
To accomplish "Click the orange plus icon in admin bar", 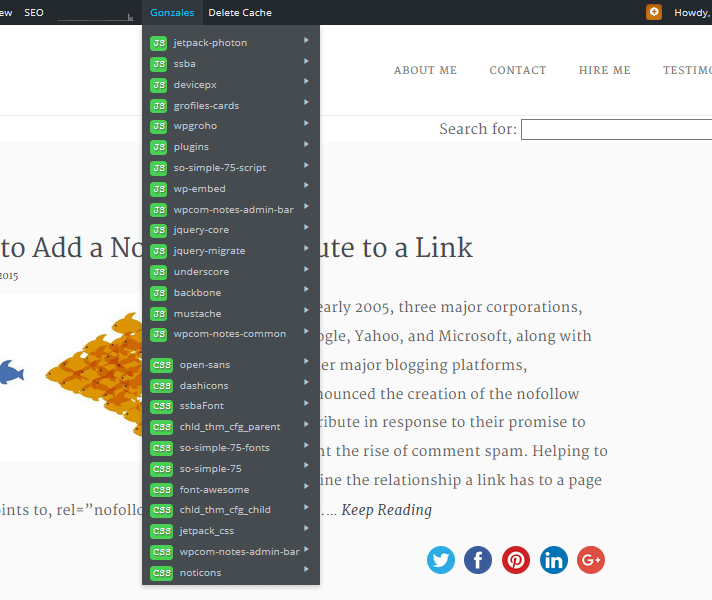I will 654,12.
